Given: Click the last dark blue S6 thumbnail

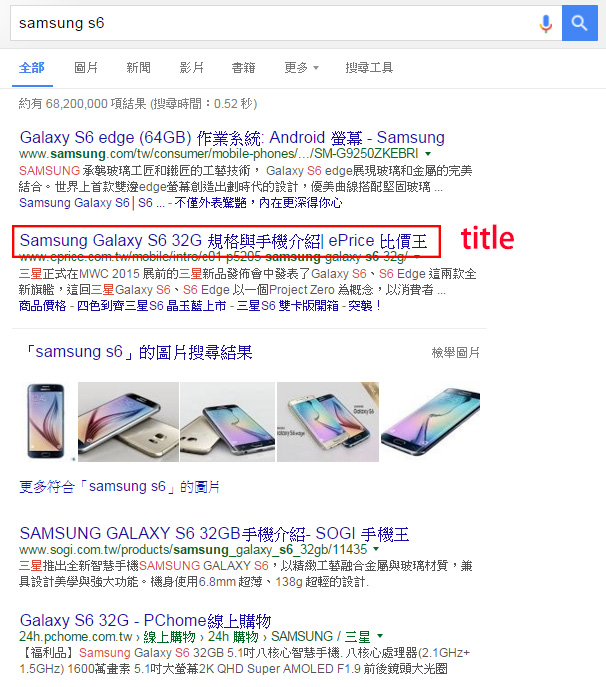Looking at the screenshot, I should click(x=430, y=421).
